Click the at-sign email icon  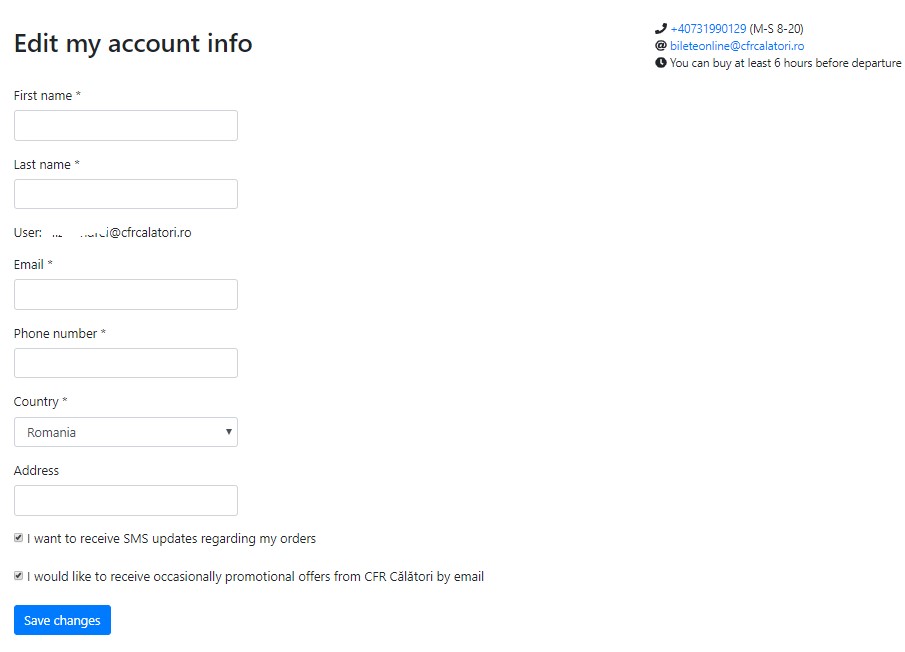tap(661, 46)
